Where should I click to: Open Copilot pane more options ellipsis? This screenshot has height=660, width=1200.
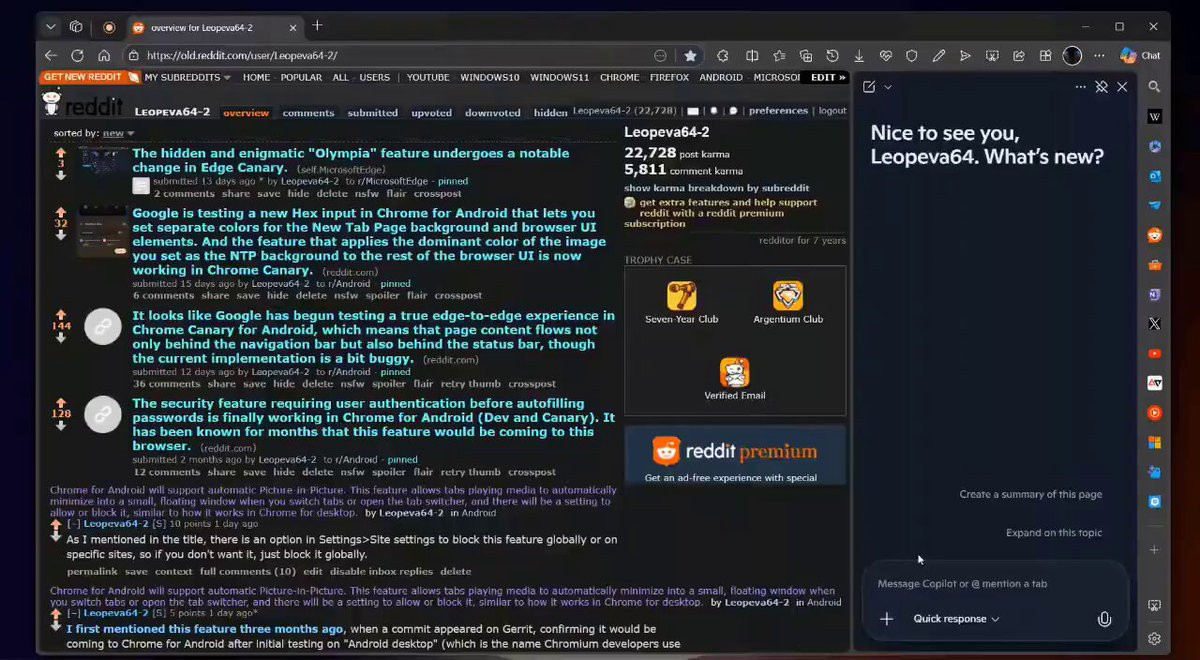(x=1080, y=87)
